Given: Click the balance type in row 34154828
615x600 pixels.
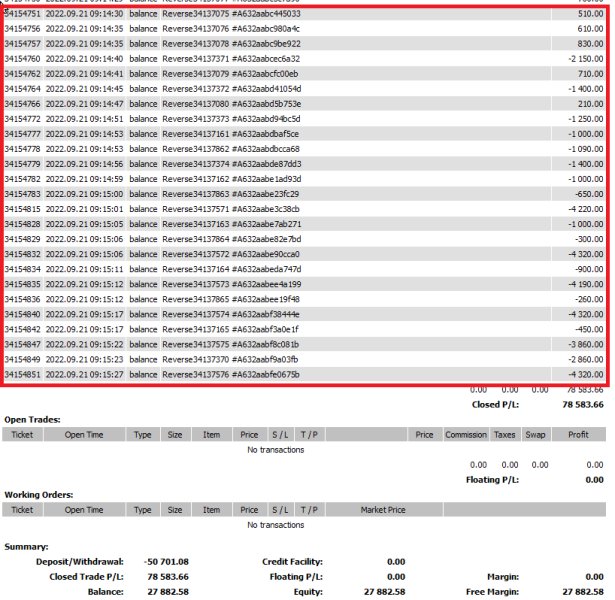Looking at the screenshot, I should pyautogui.click(x=143, y=224).
